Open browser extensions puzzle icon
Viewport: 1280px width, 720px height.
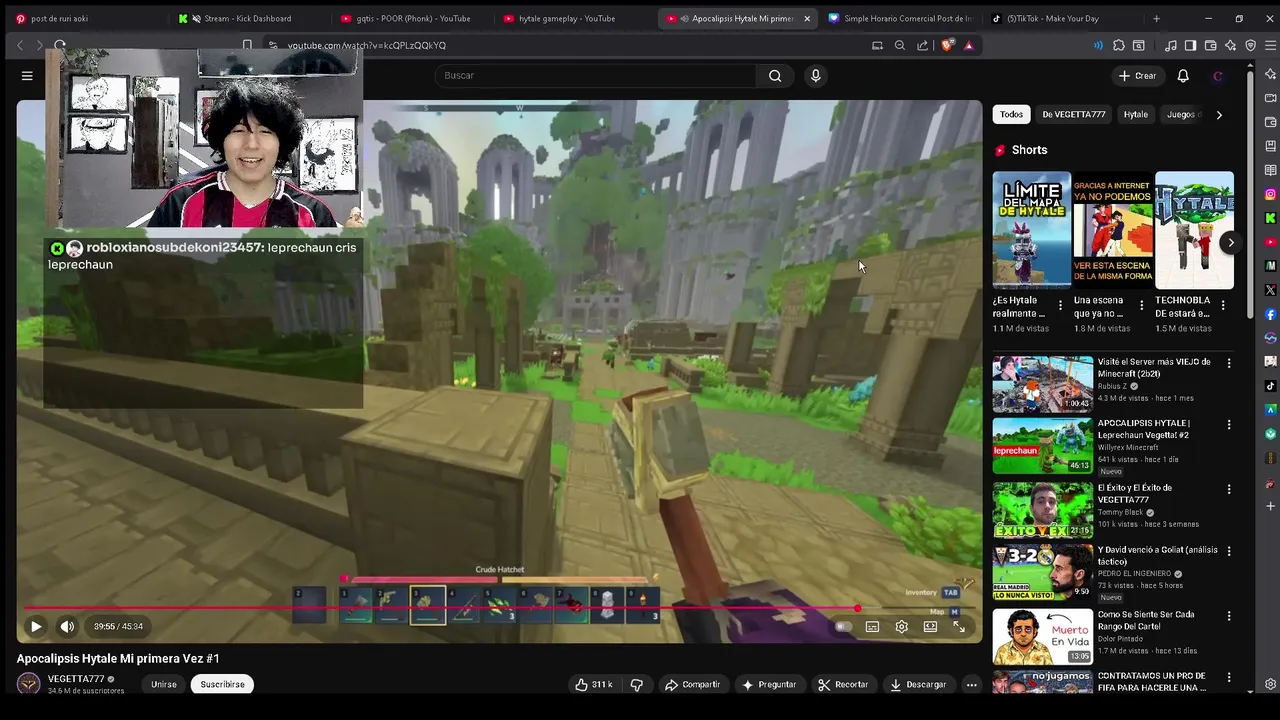point(1119,45)
